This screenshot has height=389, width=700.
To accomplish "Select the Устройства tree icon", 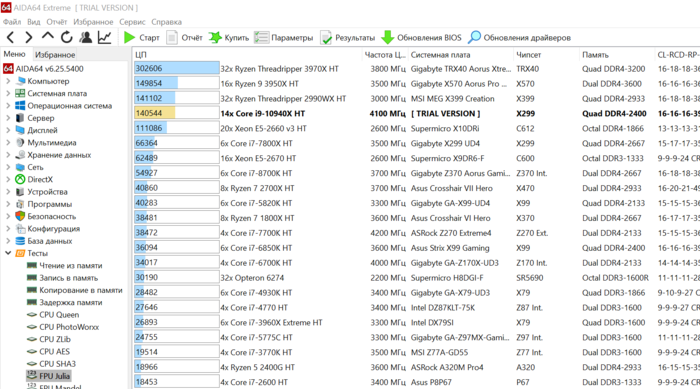I will [x=20, y=192].
